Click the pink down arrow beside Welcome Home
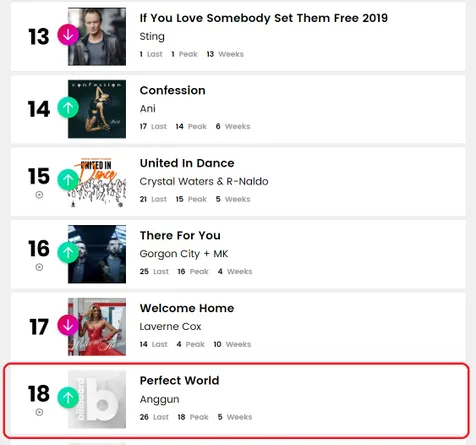476x445 pixels. pos(68,325)
